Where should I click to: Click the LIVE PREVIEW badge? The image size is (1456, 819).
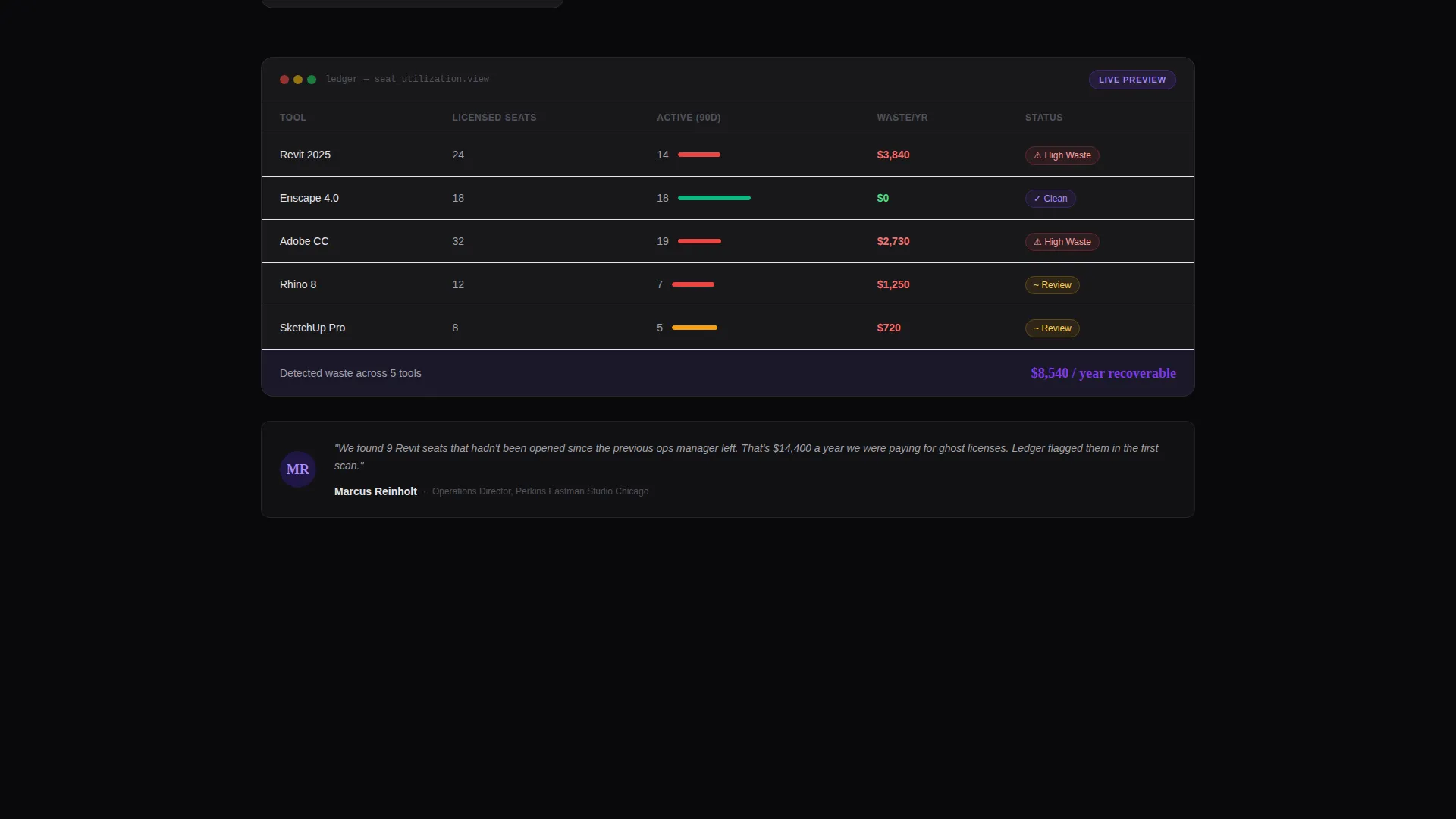click(1132, 80)
